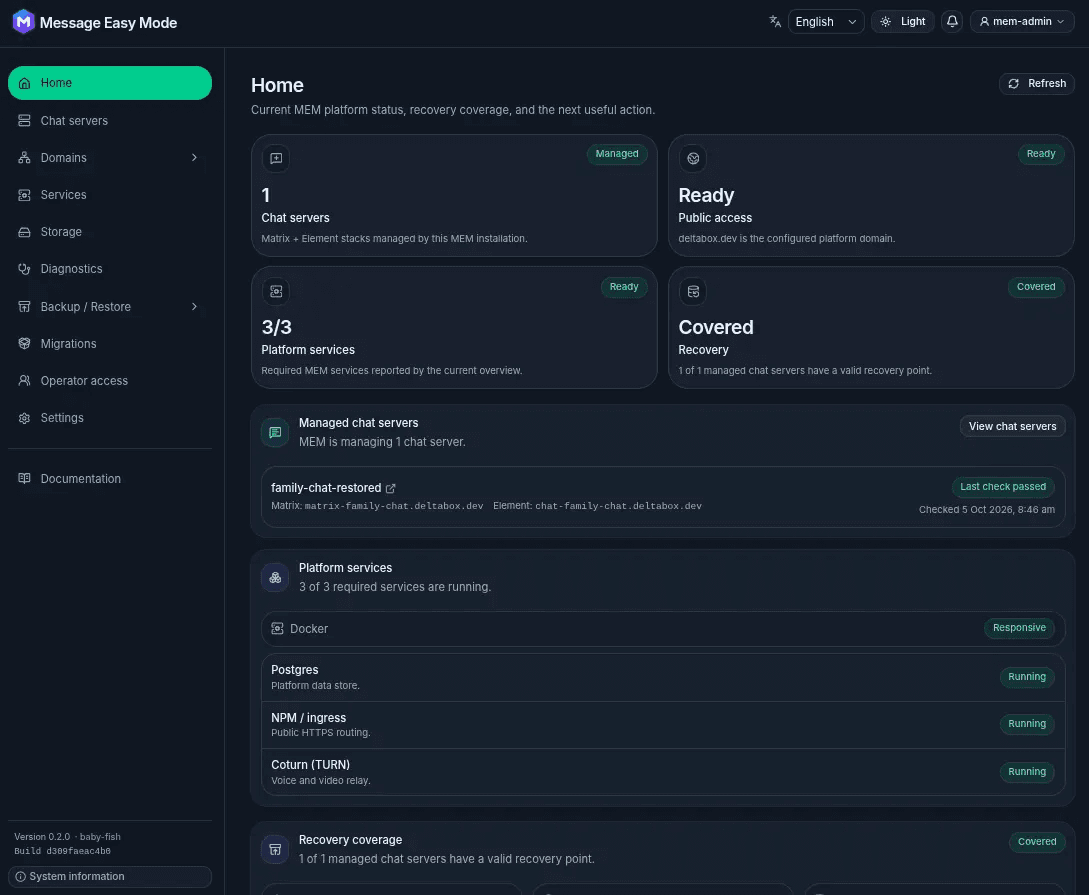Viewport: 1089px width, 895px height.
Task: Click the Refresh button
Action: coord(1037,83)
